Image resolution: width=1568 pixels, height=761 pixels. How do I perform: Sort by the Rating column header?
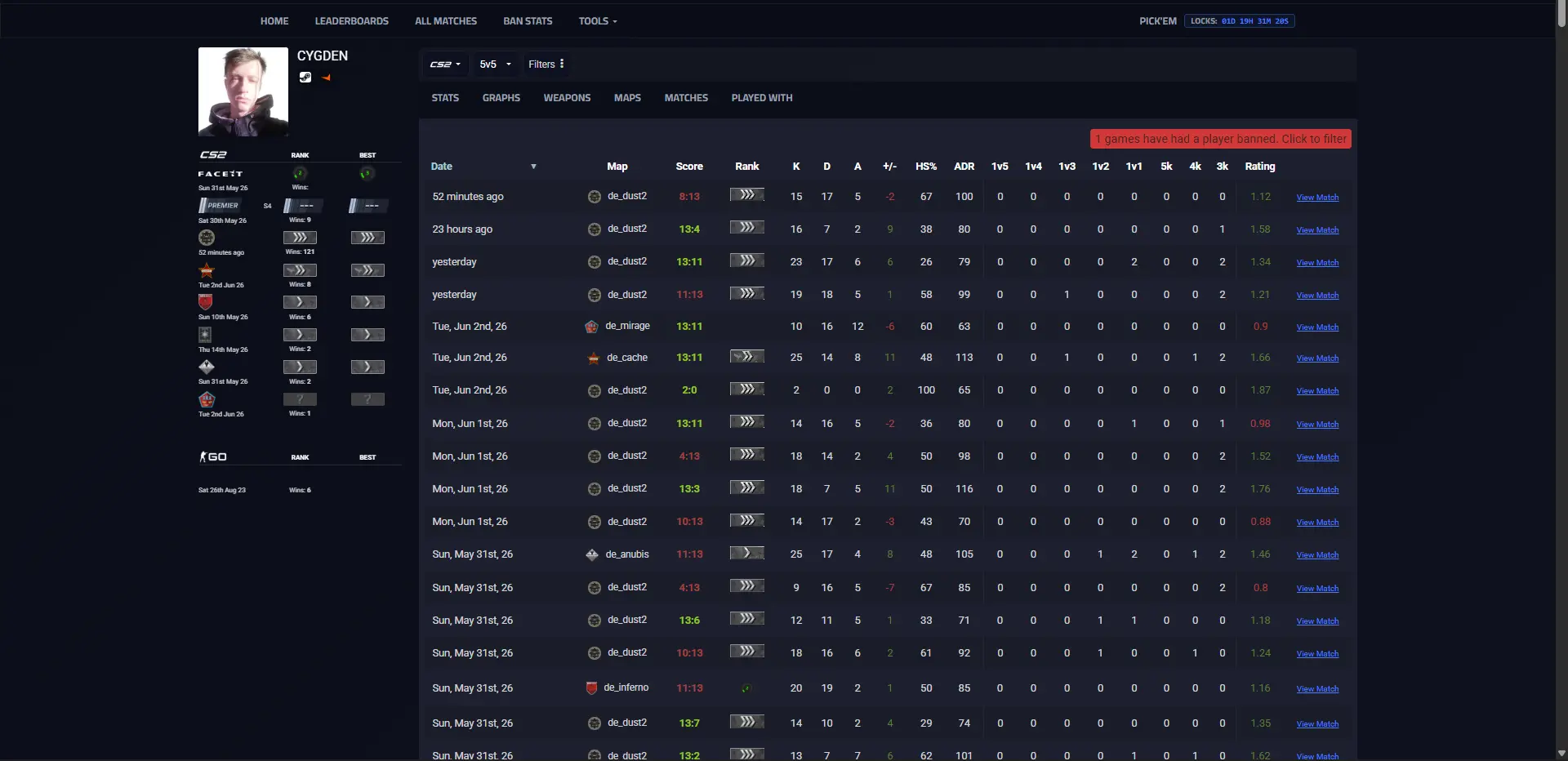[1259, 167]
